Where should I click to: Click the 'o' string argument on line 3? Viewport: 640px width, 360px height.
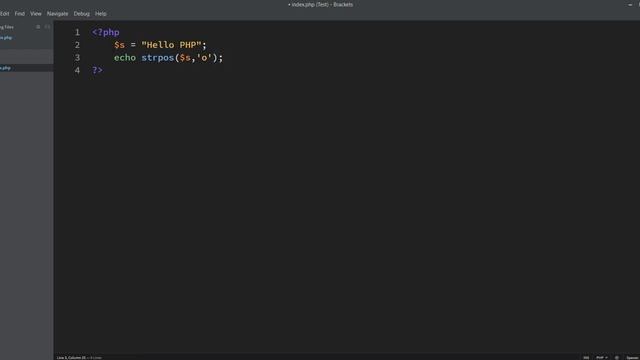click(204, 58)
